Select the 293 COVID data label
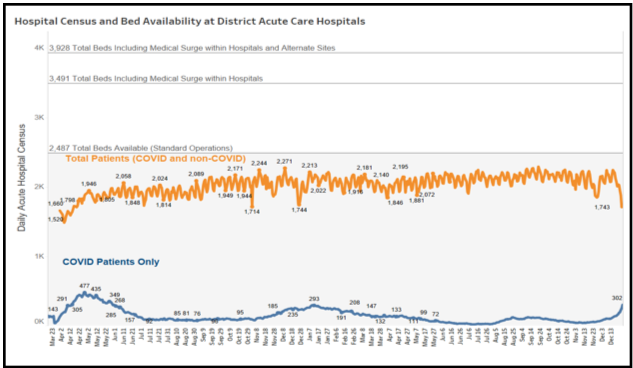The image size is (633, 368). pyautogui.click(x=314, y=299)
